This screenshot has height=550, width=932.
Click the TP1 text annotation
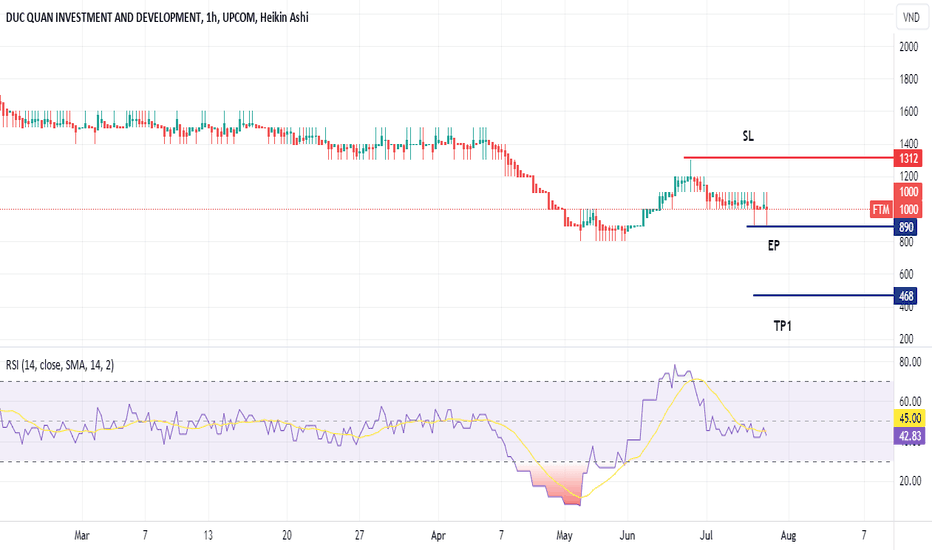point(782,326)
